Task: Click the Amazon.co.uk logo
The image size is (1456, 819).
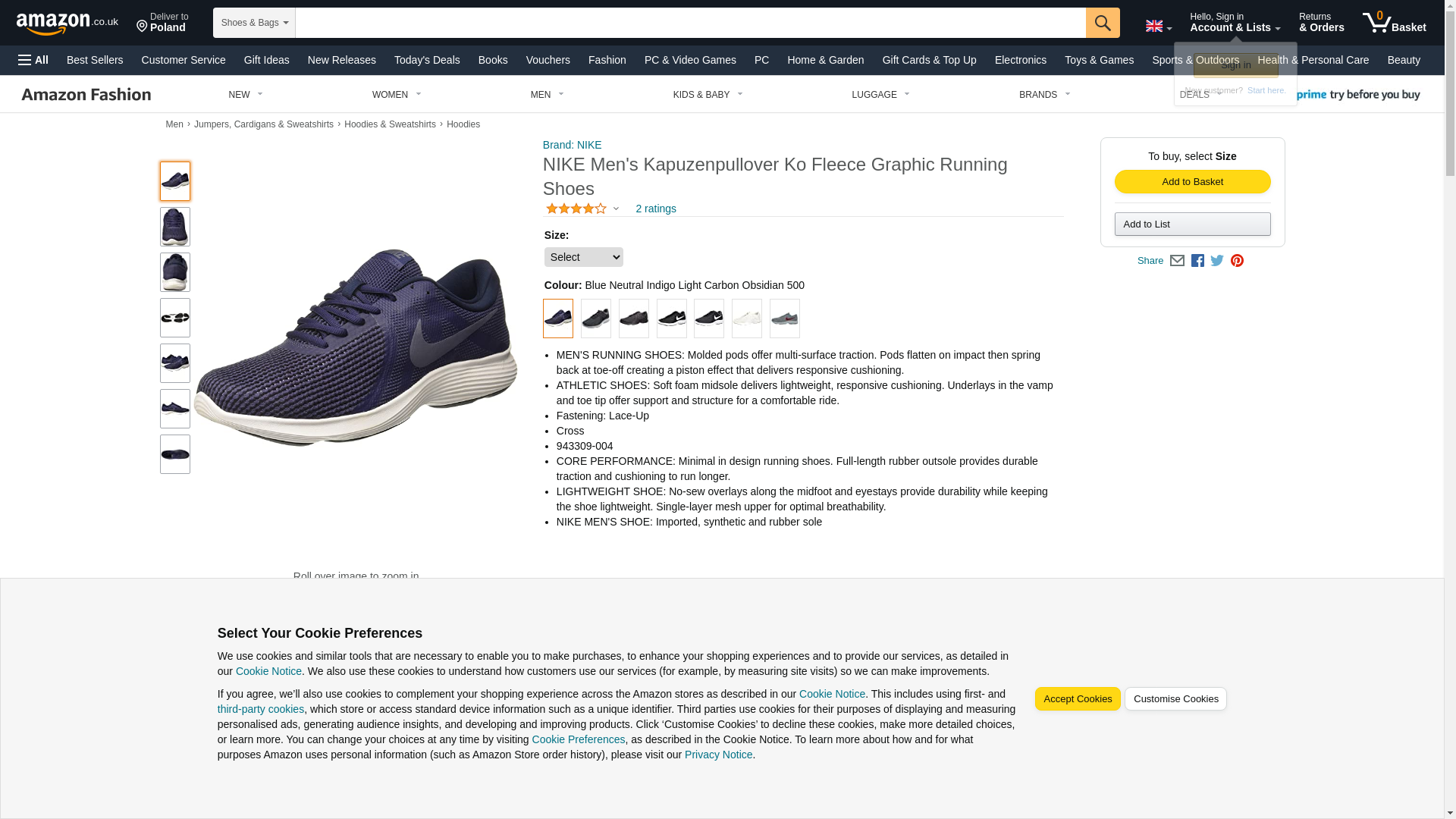Action: click(67, 23)
